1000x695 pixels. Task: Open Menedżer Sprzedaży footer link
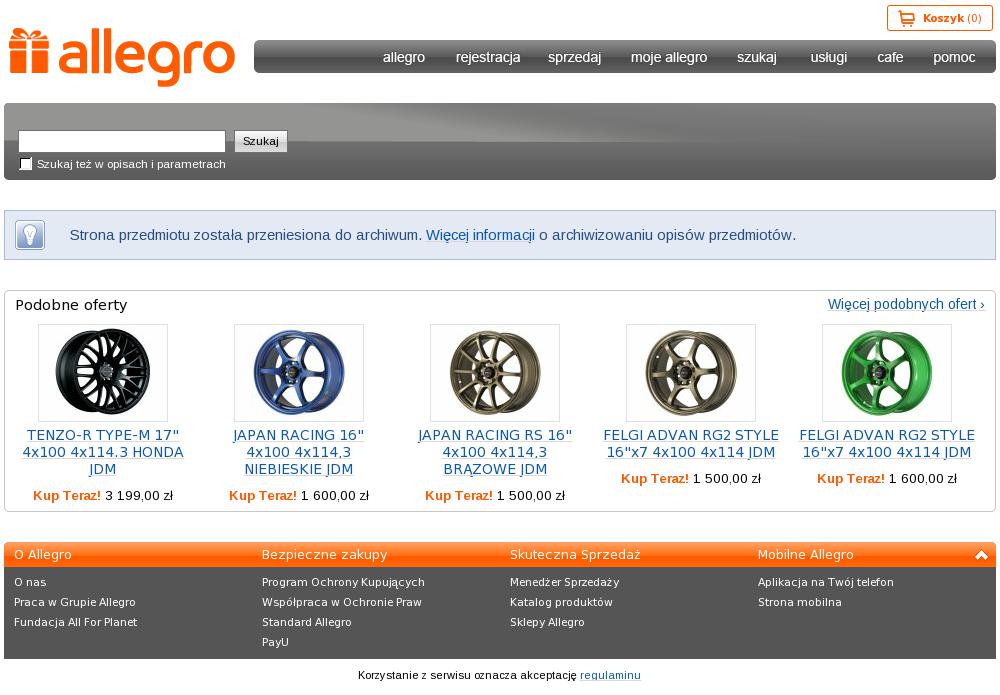[564, 582]
